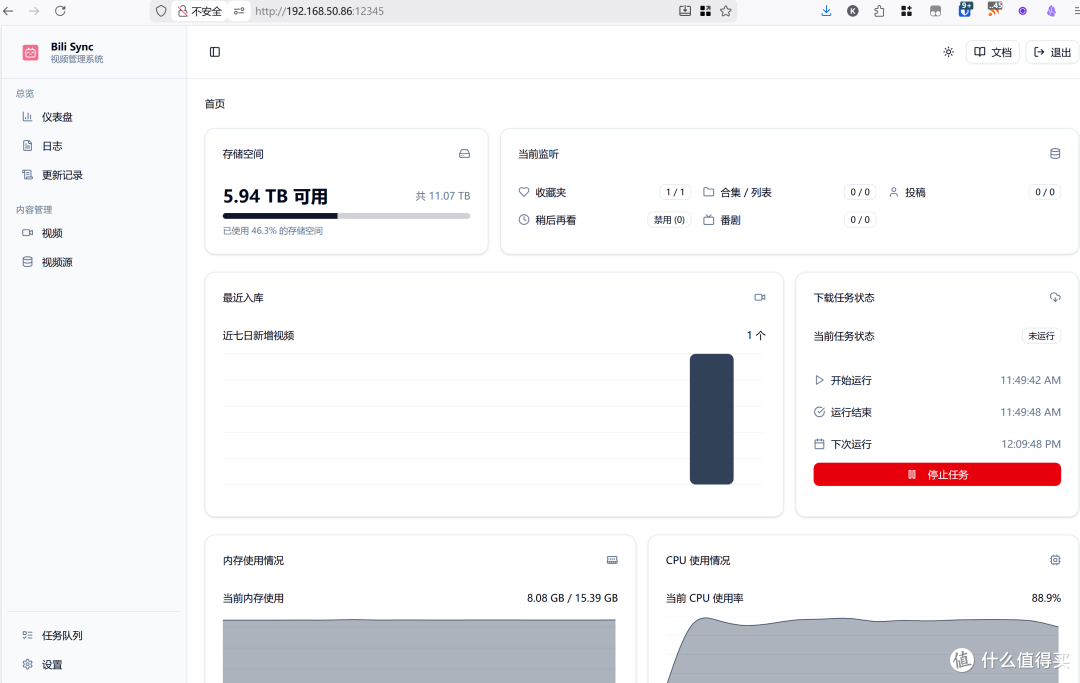1080x683 pixels.
Task: Click the bar in 近七日新增视频 chart
Action: click(712, 419)
